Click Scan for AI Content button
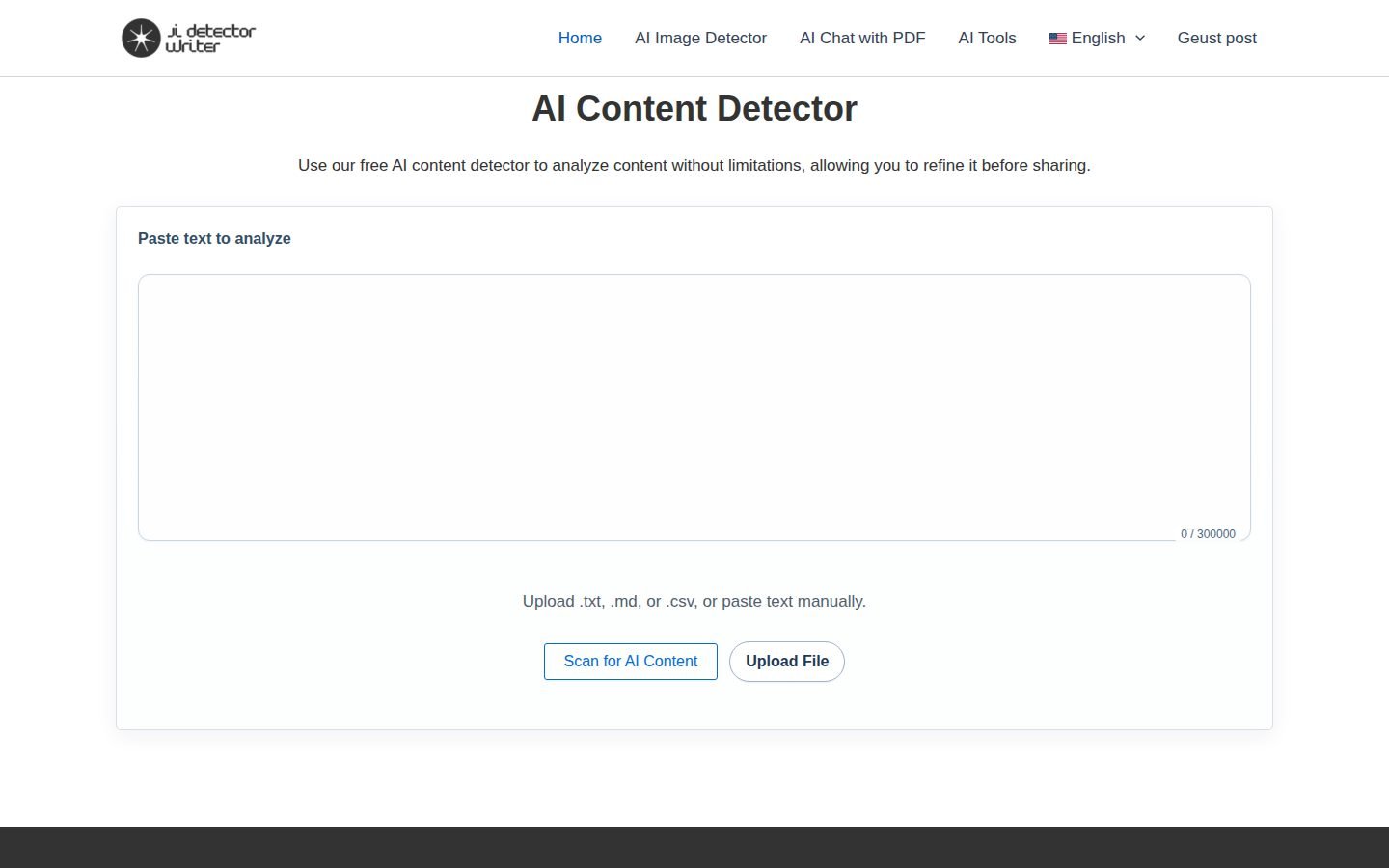 pyautogui.click(x=631, y=662)
